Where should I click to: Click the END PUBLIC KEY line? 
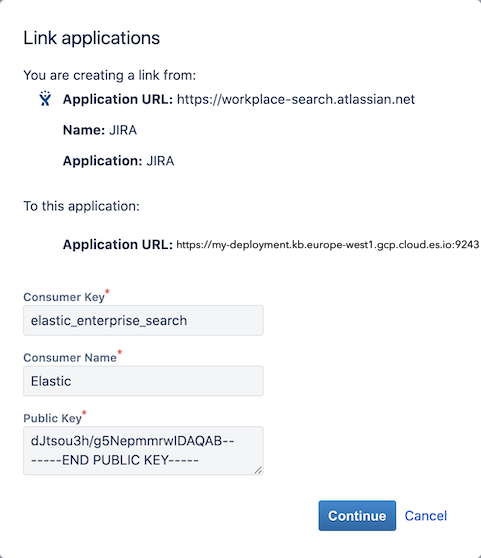pyautogui.click(x=115, y=460)
